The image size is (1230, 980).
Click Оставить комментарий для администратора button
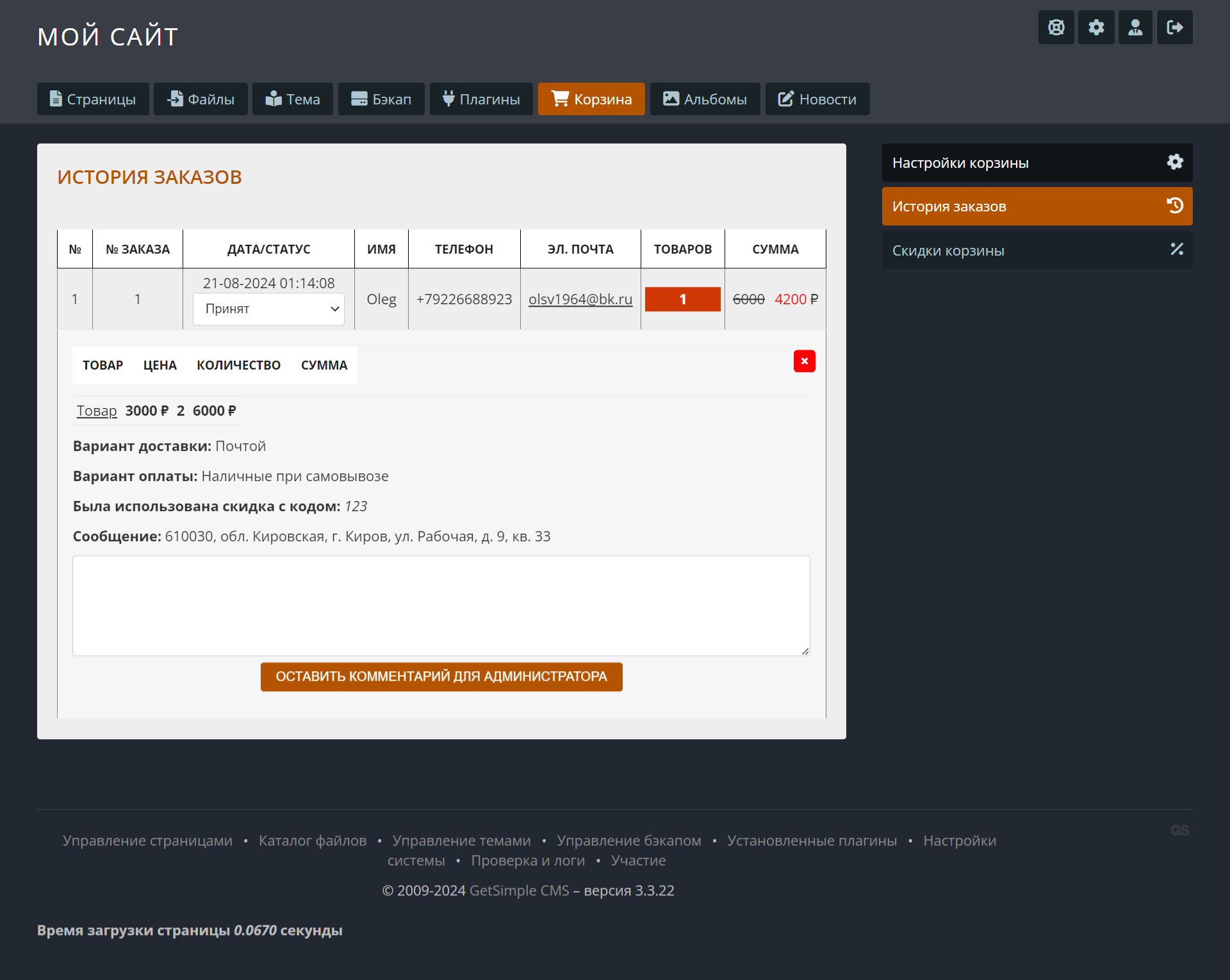(x=441, y=676)
